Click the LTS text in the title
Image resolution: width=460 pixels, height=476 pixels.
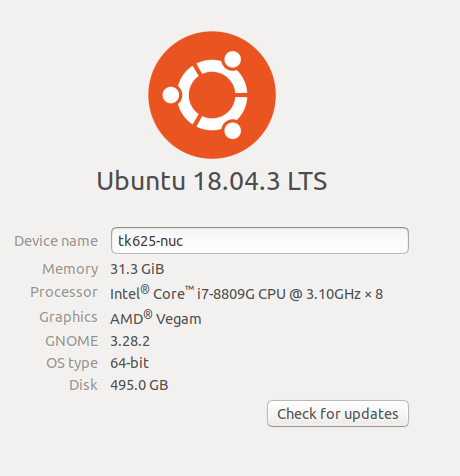307,181
